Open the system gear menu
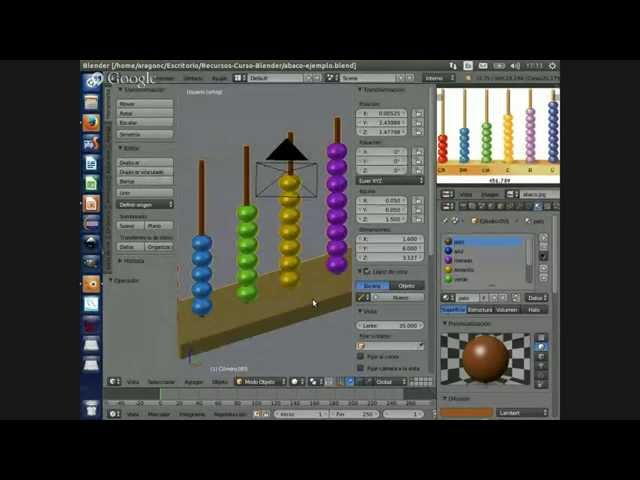 pyautogui.click(x=552, y=66)
